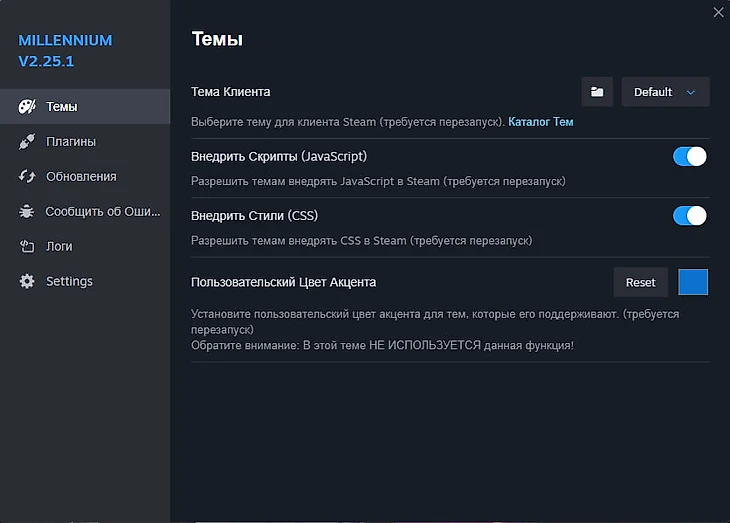Switch to the Обновления section label

pyautogui.click(x=81, y=177)
